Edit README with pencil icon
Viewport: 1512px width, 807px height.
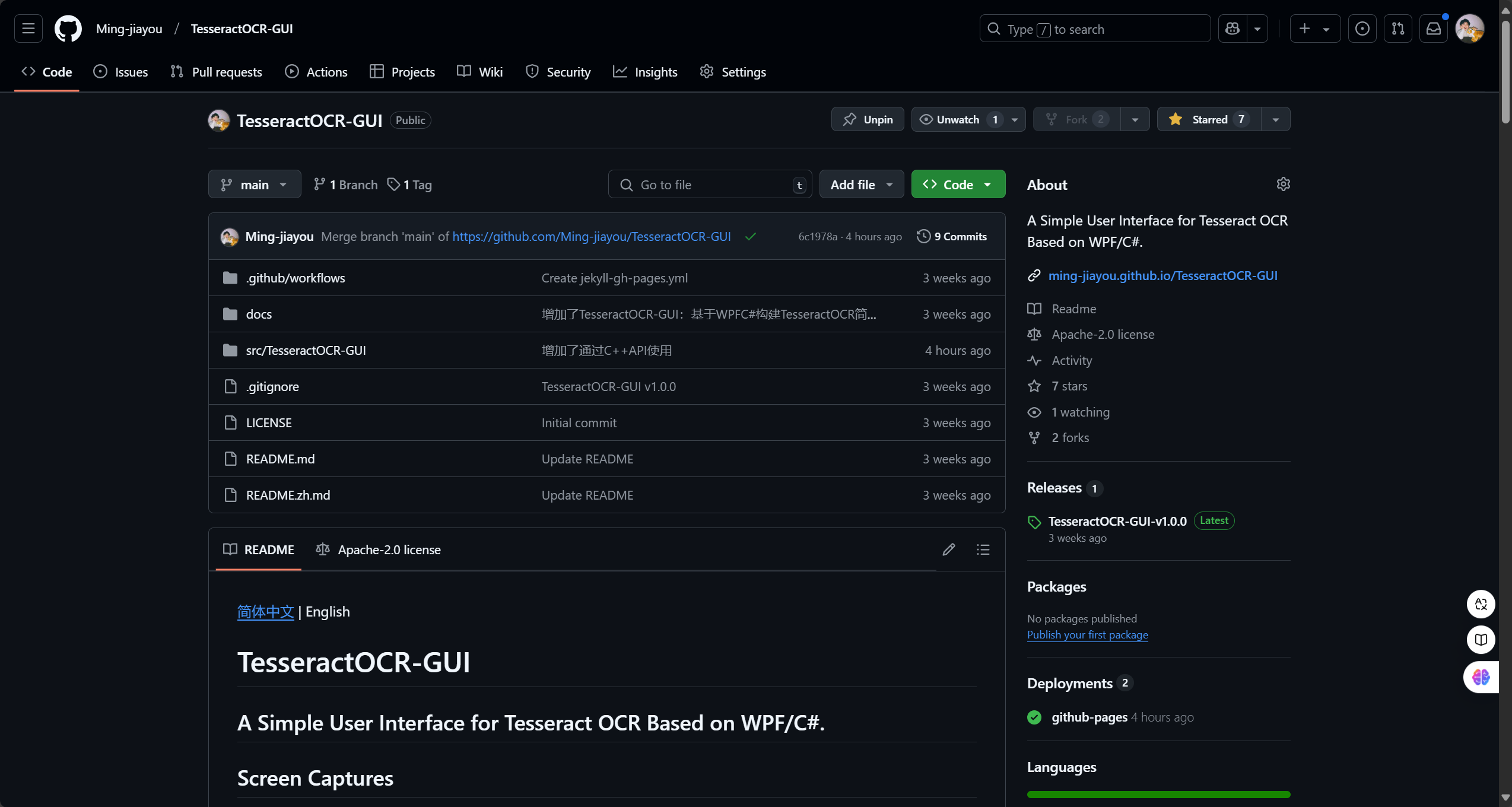tap(949, 549)
